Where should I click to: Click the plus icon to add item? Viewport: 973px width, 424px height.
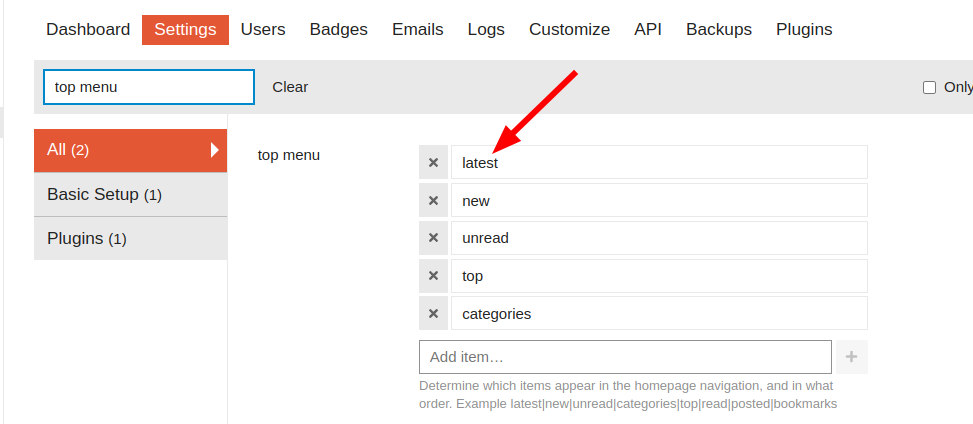852,357
